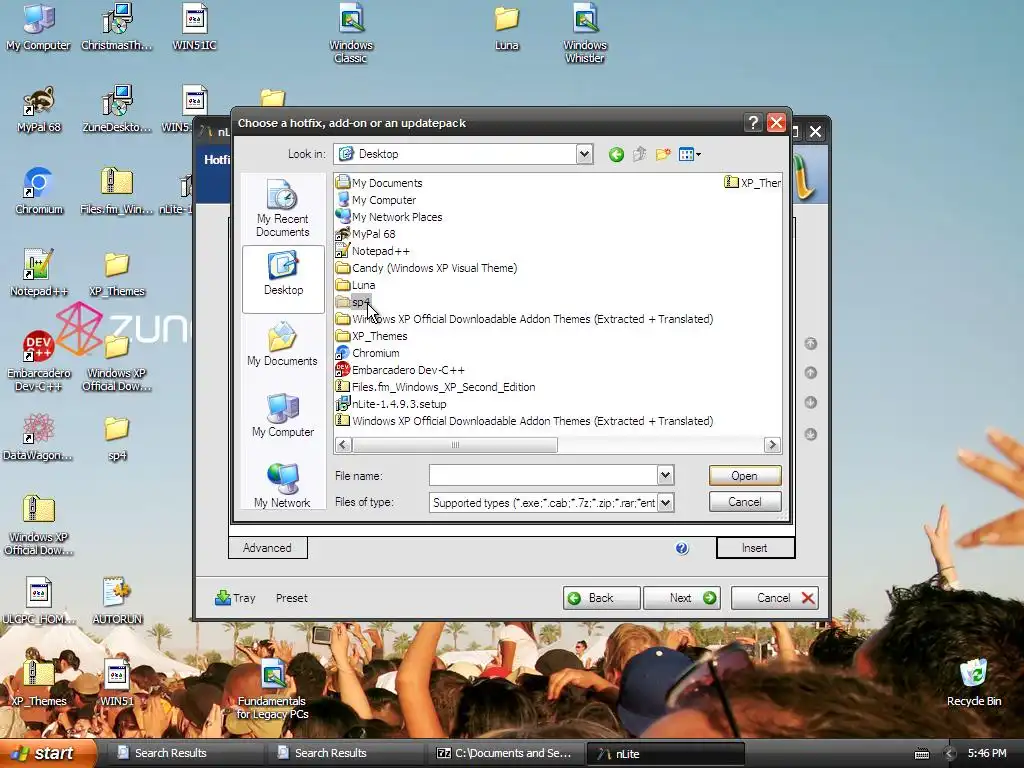This screenshot has width=1024, height=768.
Task: Click the Windows Whistler desktop theme file
Action: (584, 33)
